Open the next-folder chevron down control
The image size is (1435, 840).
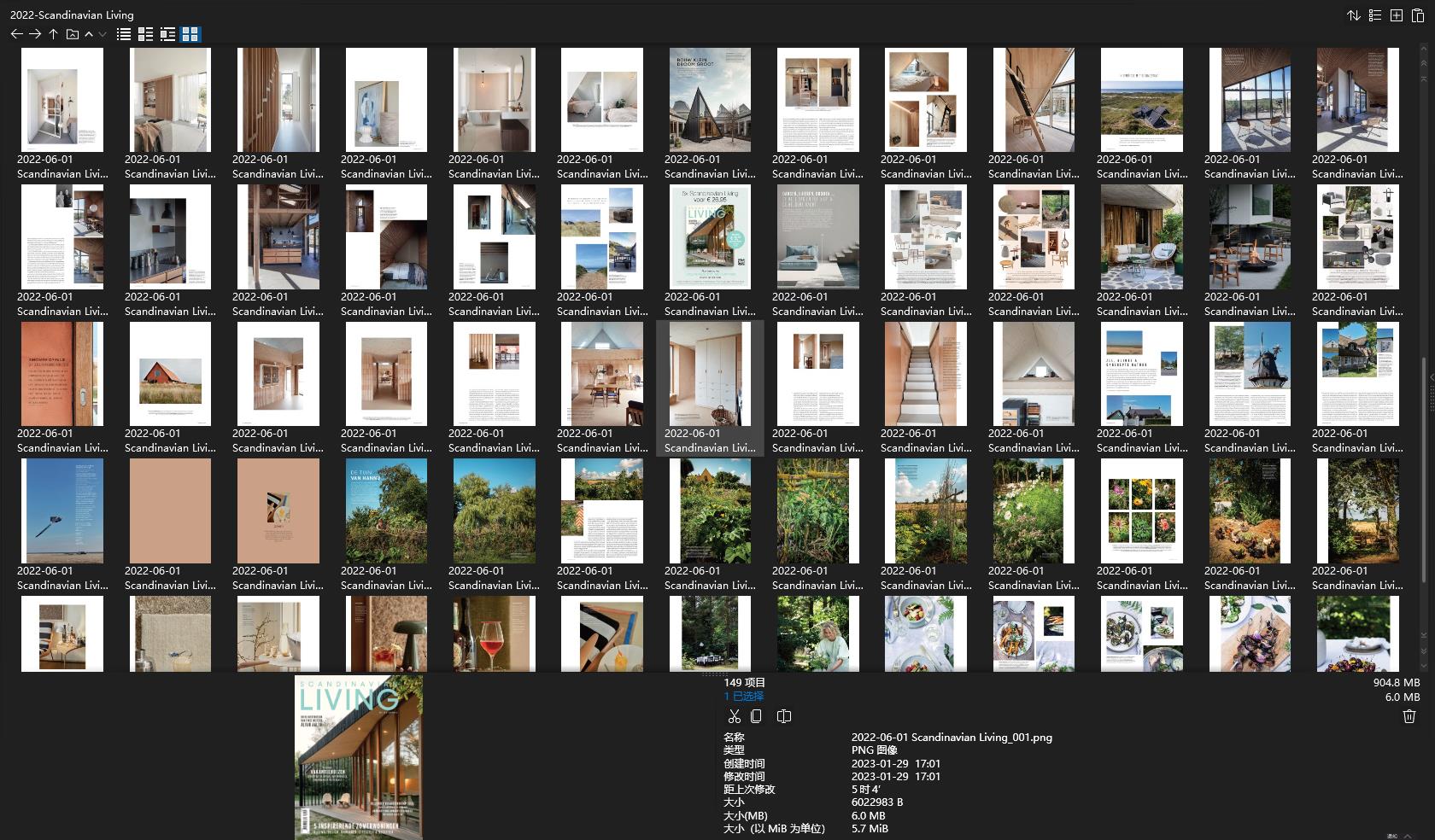coord(102,34)
